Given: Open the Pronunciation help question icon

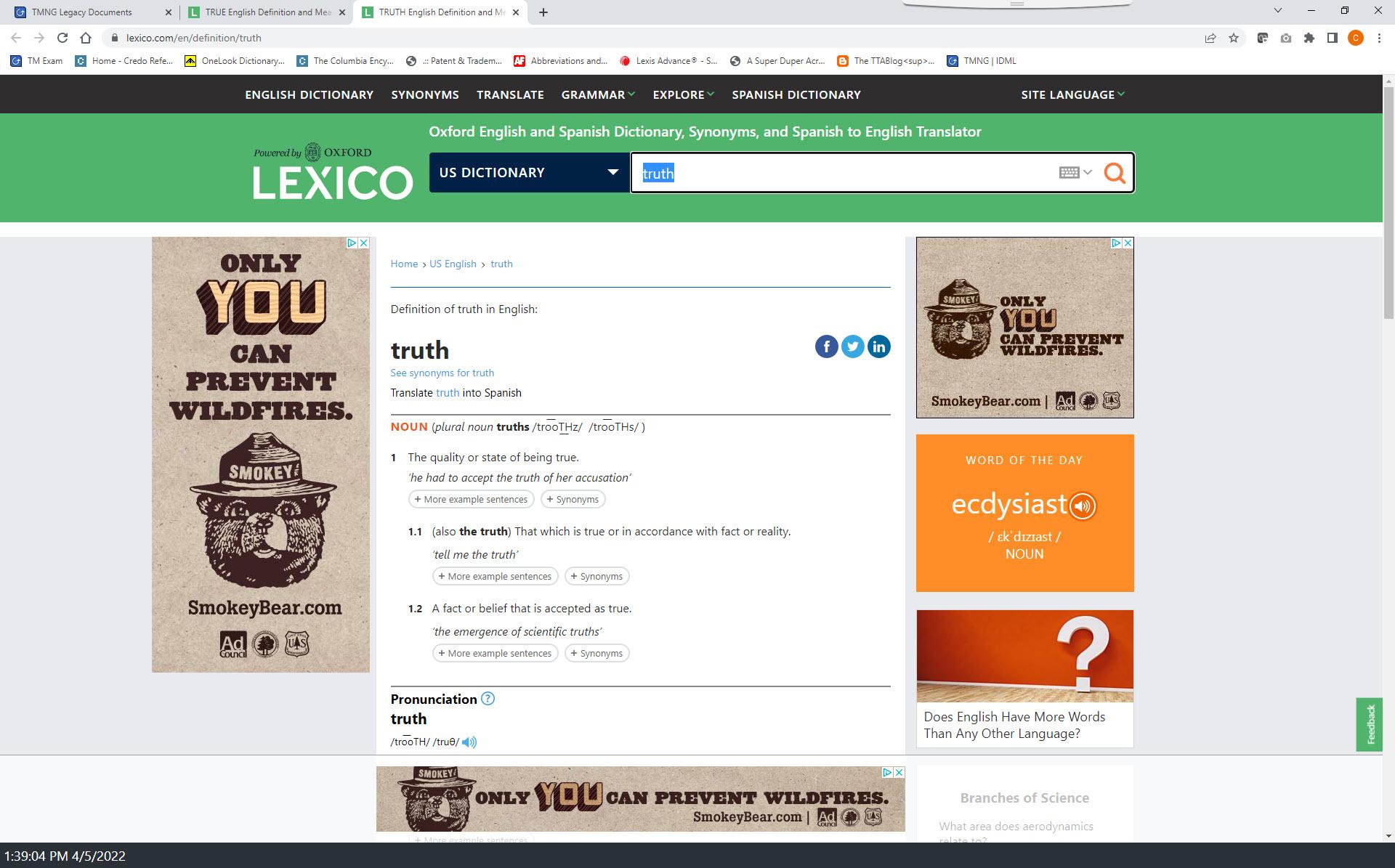Looking at the screenshot, I should [x=488, y=699].
